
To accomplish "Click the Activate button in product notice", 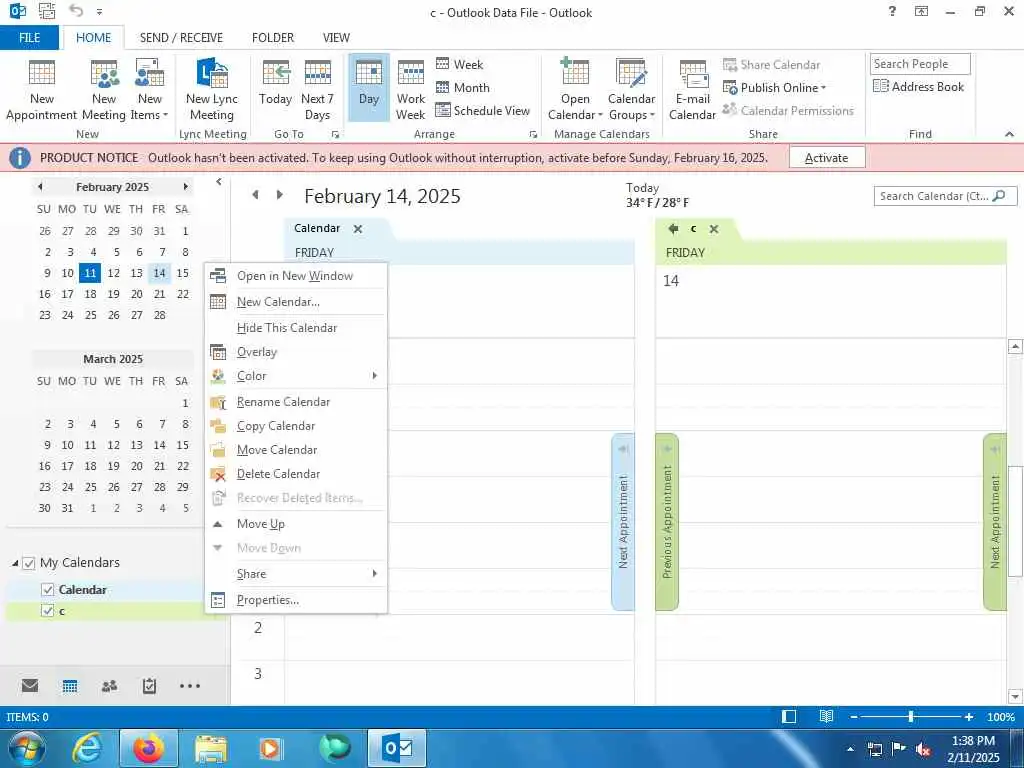I will [827, 157].
